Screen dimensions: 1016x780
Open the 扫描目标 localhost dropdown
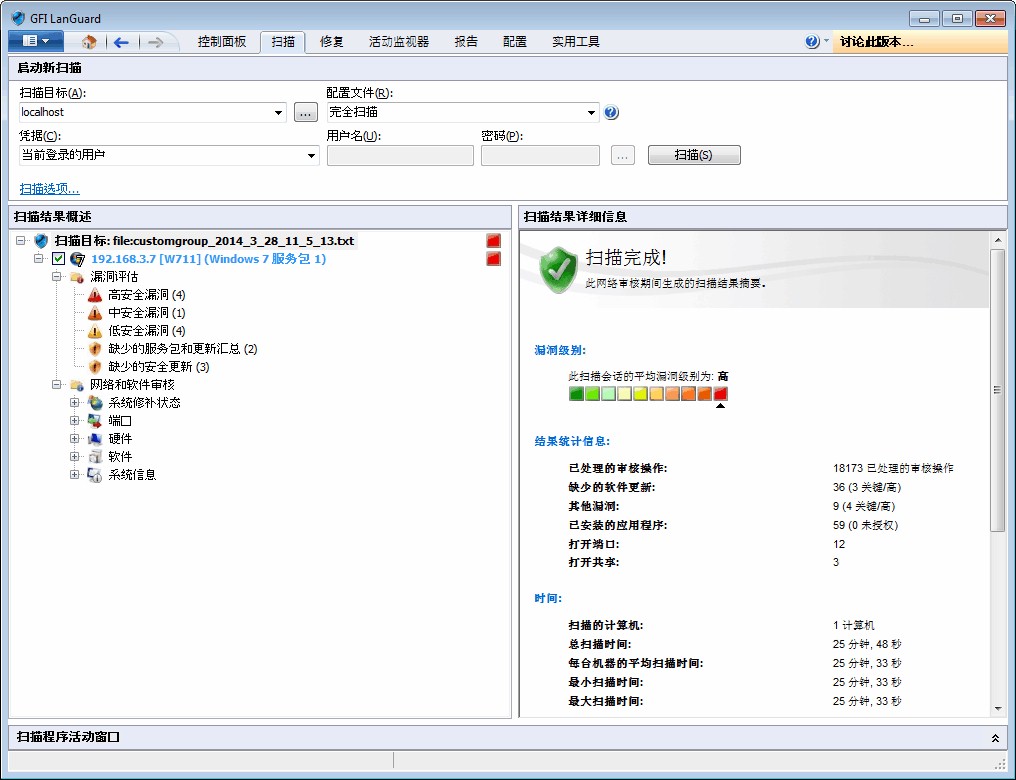pos(278,113)
